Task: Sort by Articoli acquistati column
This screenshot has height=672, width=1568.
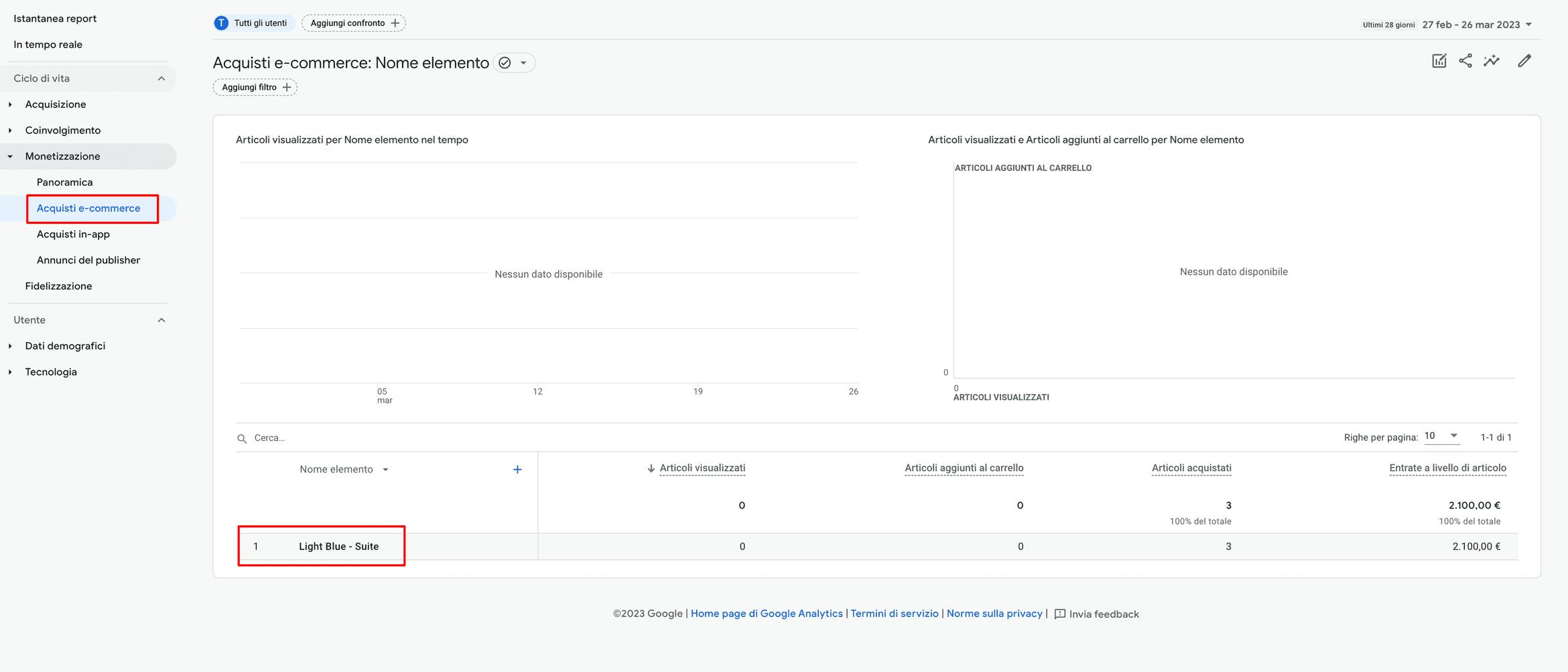Action: [1191, 468]
